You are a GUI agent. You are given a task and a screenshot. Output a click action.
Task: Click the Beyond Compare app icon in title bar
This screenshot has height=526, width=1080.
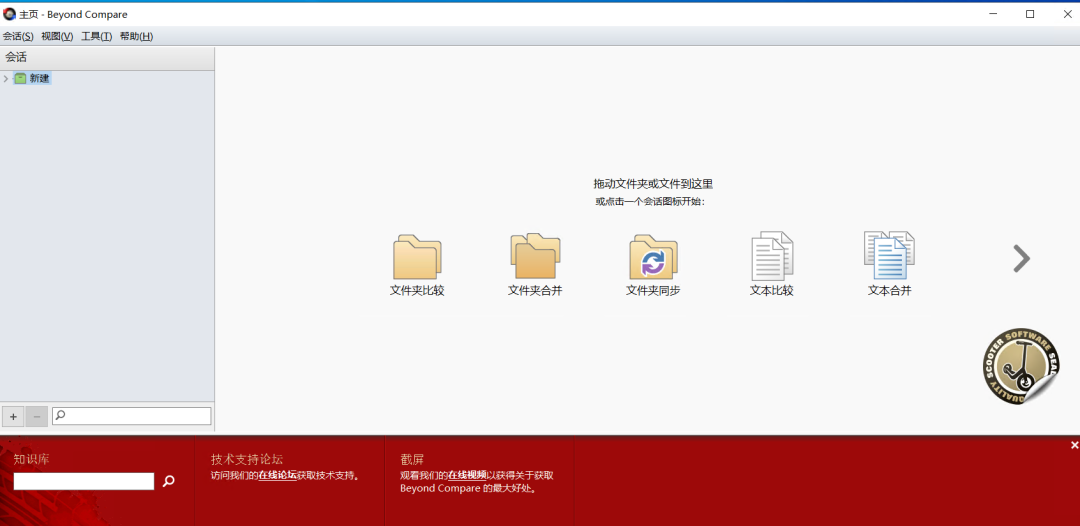9,14
